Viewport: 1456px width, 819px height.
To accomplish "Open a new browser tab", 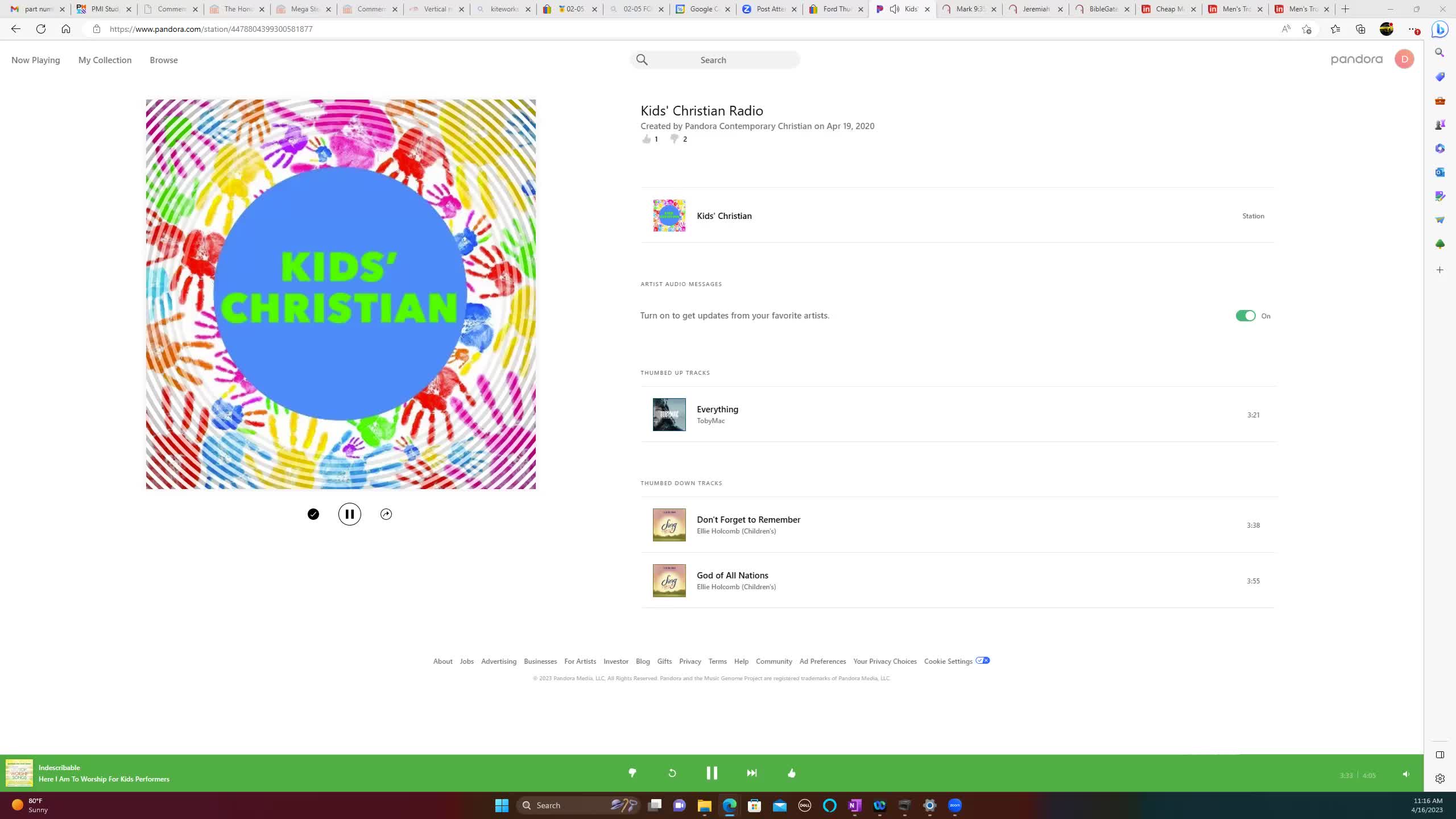I will coord(1345,9).
